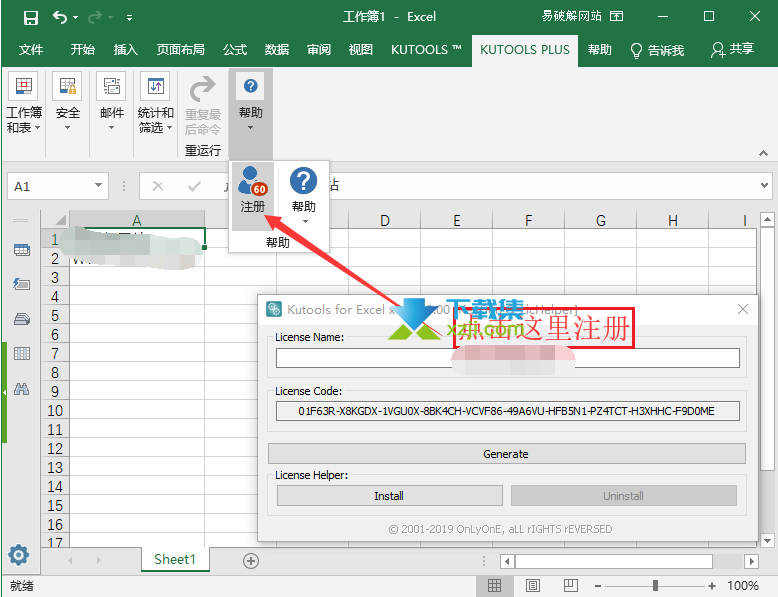Click the formula bar confirm check icon
Image resolution: width=778 pixels, height=597 pixels.
(194, 186)
